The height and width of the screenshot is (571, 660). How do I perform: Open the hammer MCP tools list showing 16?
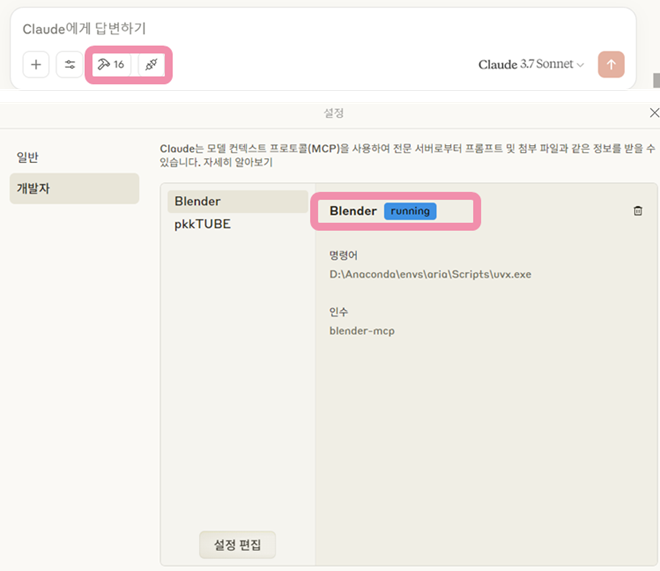click(x=110, y=65)
